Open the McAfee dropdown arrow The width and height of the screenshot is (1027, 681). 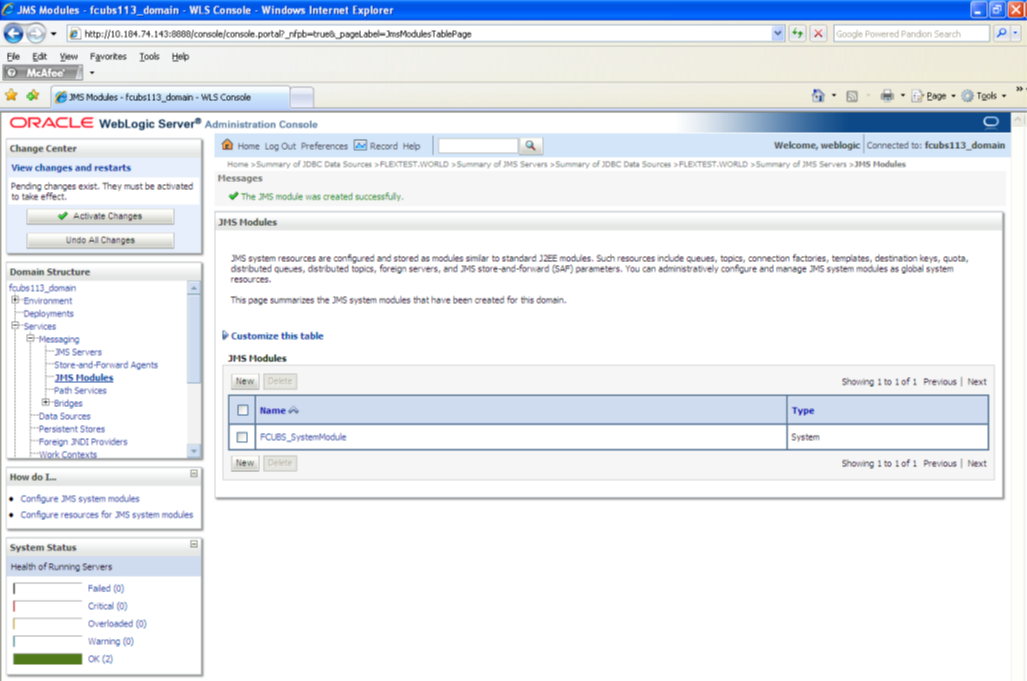tap(92, 73)
